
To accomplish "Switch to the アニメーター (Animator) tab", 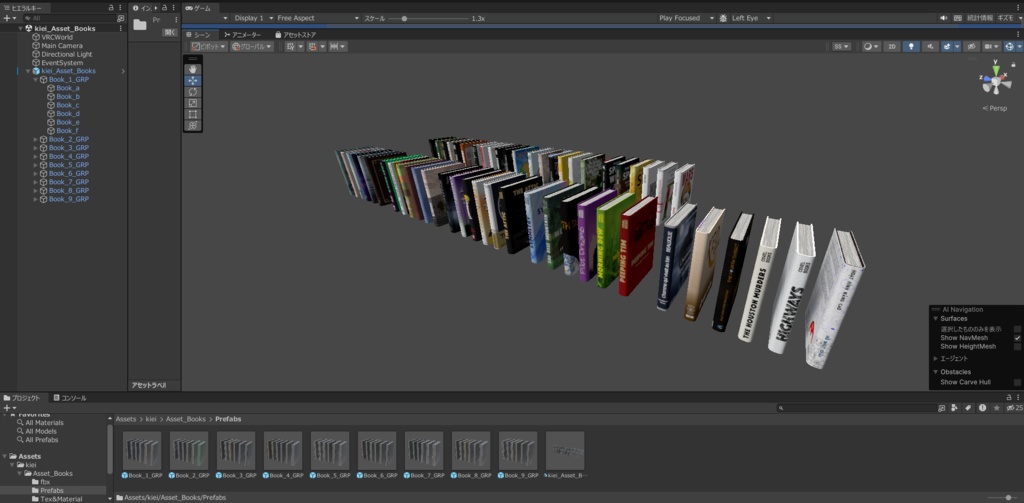I will click(242, 35).
